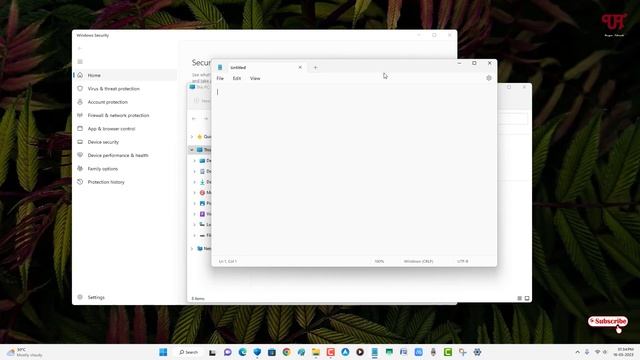Click the 5 items status in Explorer
This screenshot has height=360, width=640.
(x=198, y=299)
